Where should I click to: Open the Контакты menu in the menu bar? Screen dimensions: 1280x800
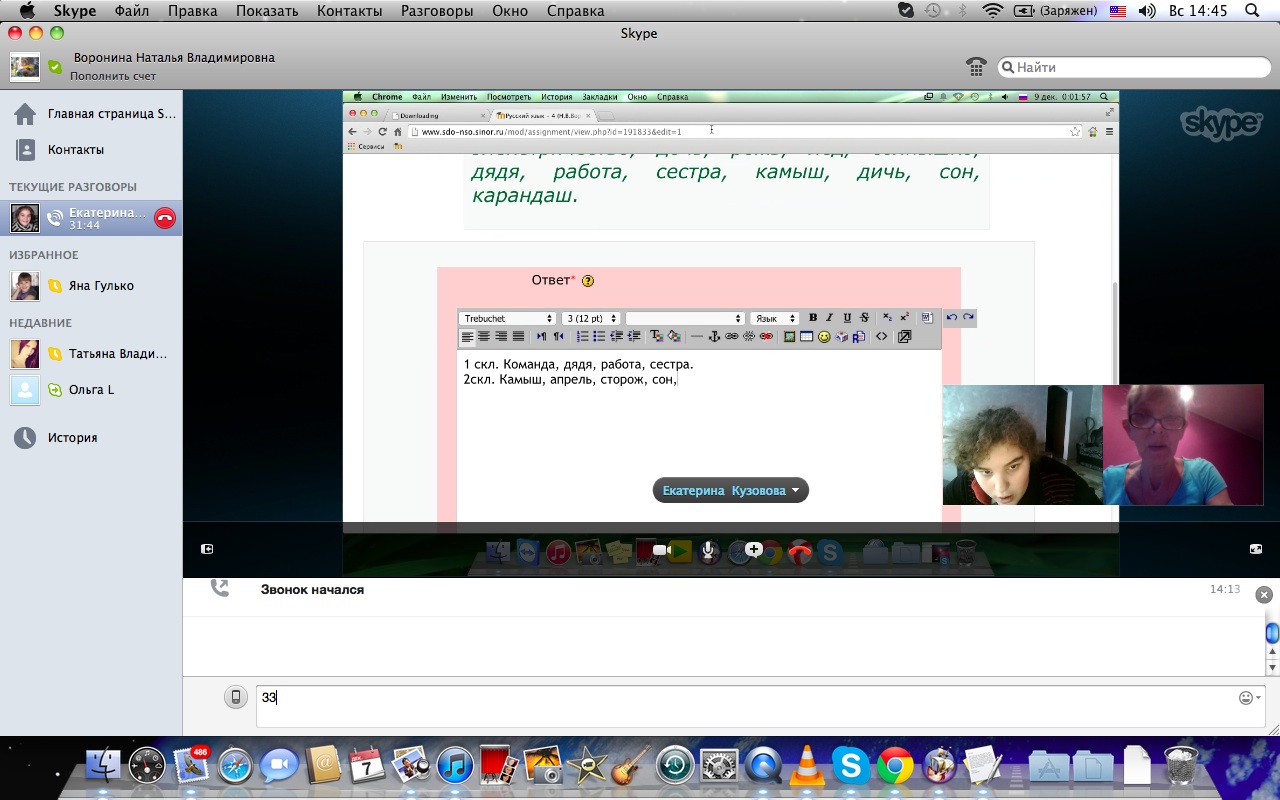(x=349, y=11)
